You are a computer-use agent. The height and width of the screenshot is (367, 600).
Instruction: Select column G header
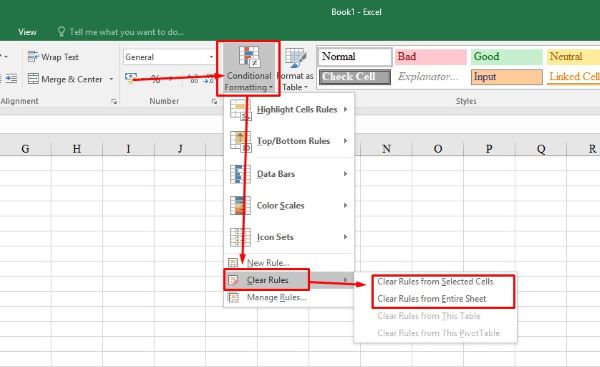[25, 148]
